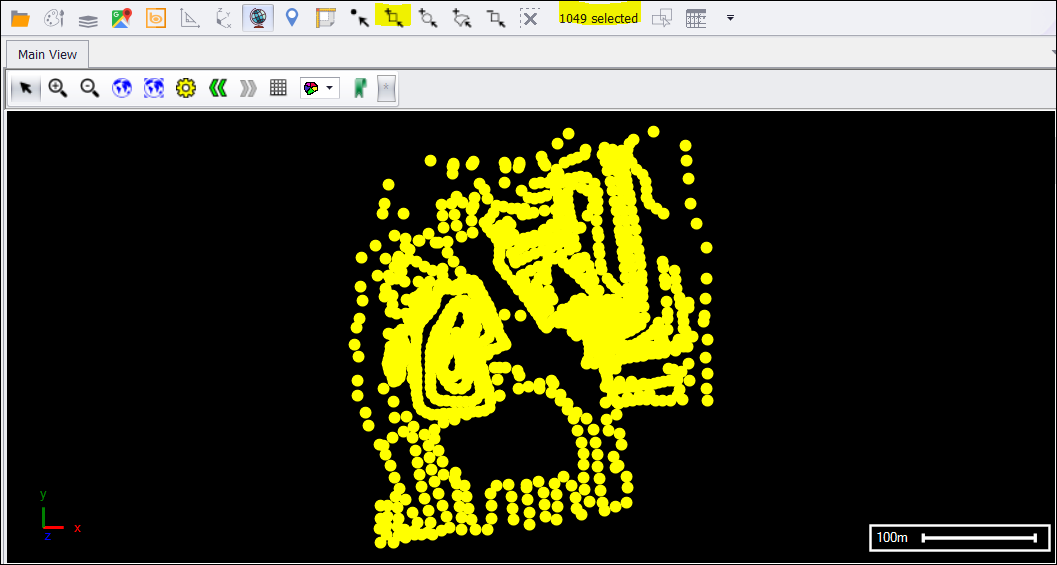1057x565 pixels.
Task: Click the zoom out magnifier
Action: point(90,88)
